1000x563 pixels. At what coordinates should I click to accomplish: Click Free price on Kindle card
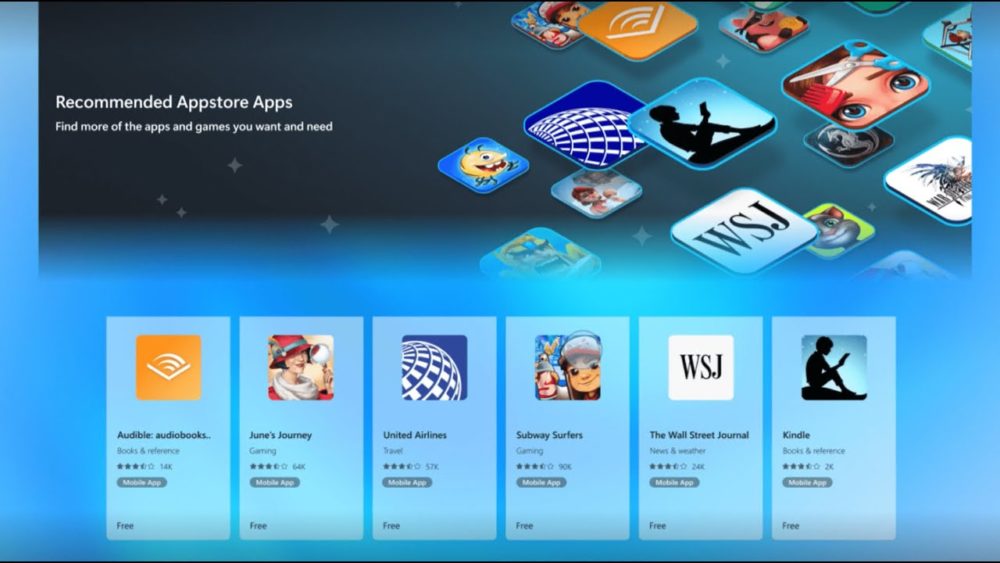click(791, 526)
